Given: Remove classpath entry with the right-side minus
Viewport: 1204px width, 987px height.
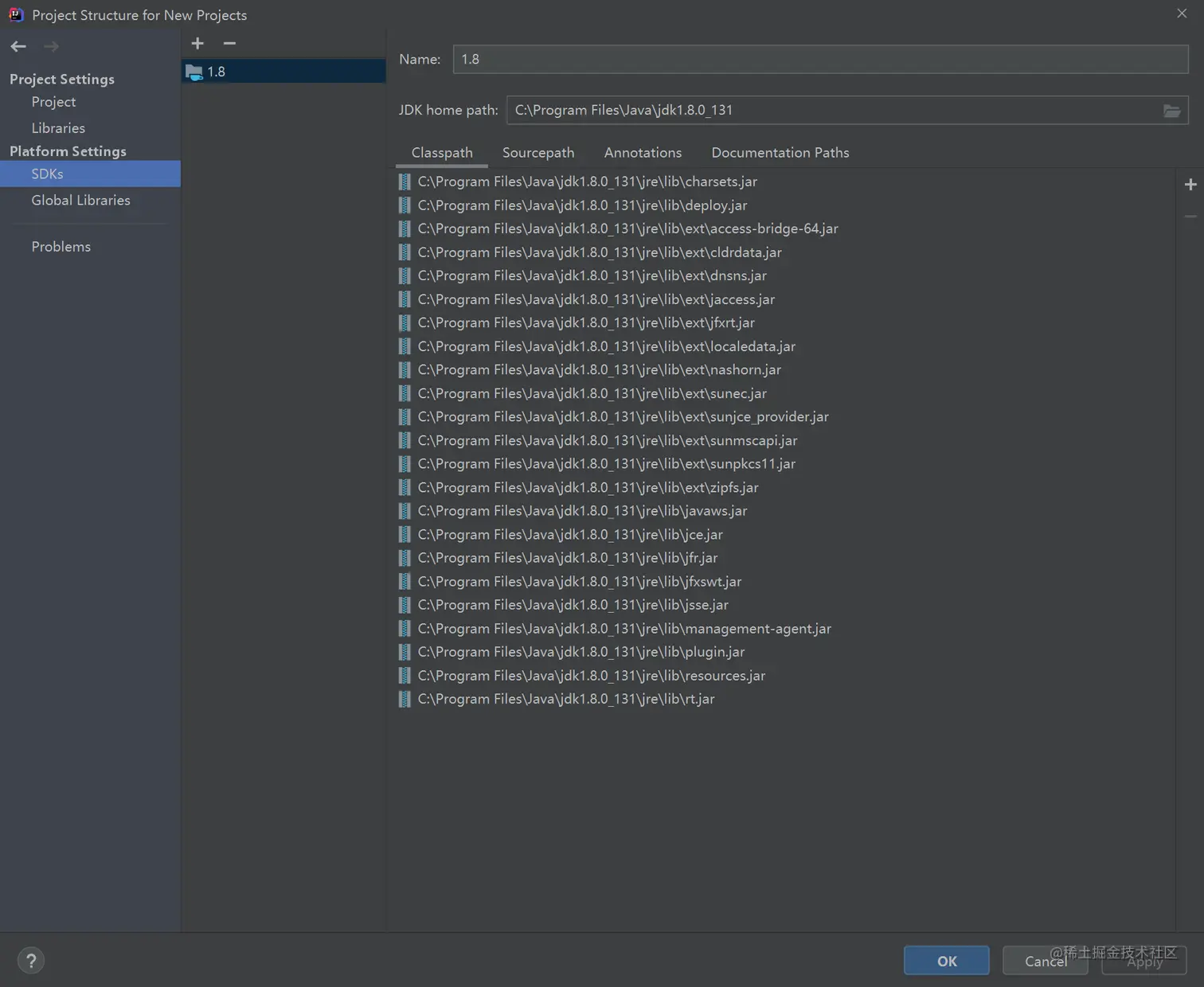Looking at the screenshot, I should [1190, 216].
